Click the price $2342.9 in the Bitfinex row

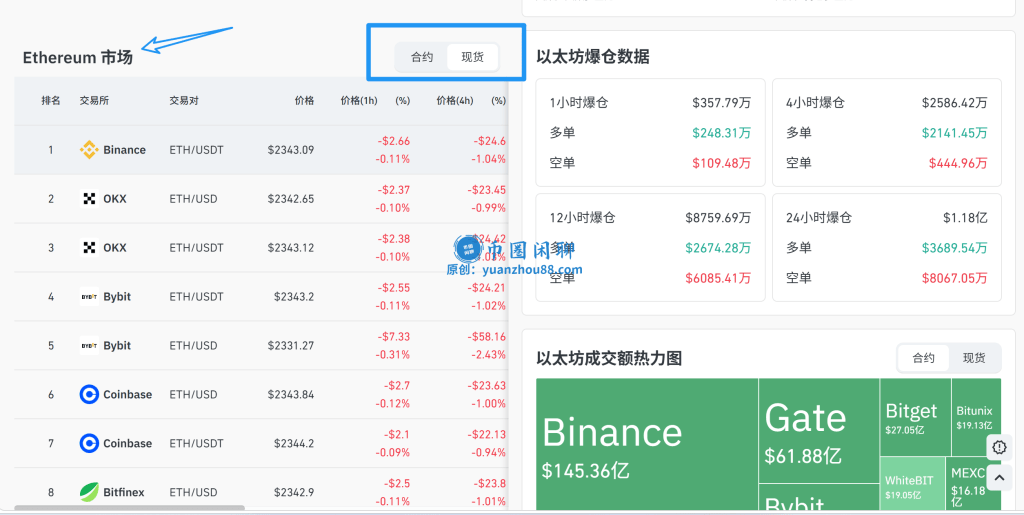294,492
